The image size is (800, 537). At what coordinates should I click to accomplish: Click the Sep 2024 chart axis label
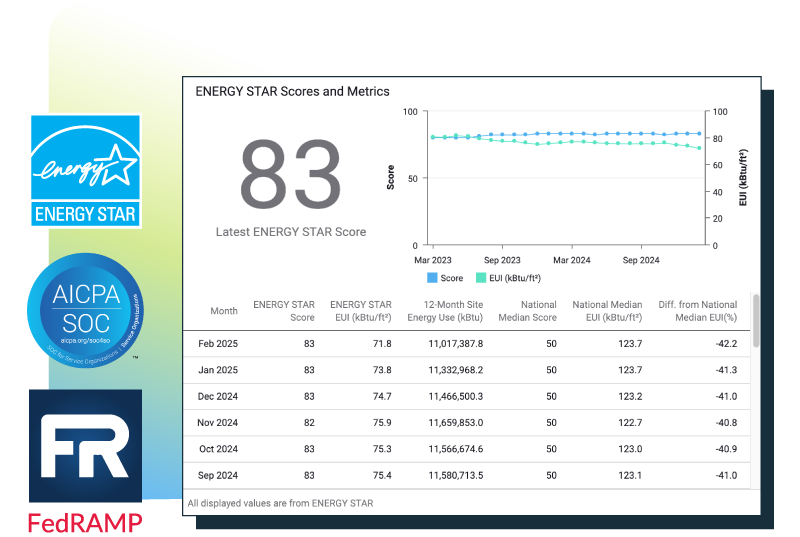pos(641,260)
